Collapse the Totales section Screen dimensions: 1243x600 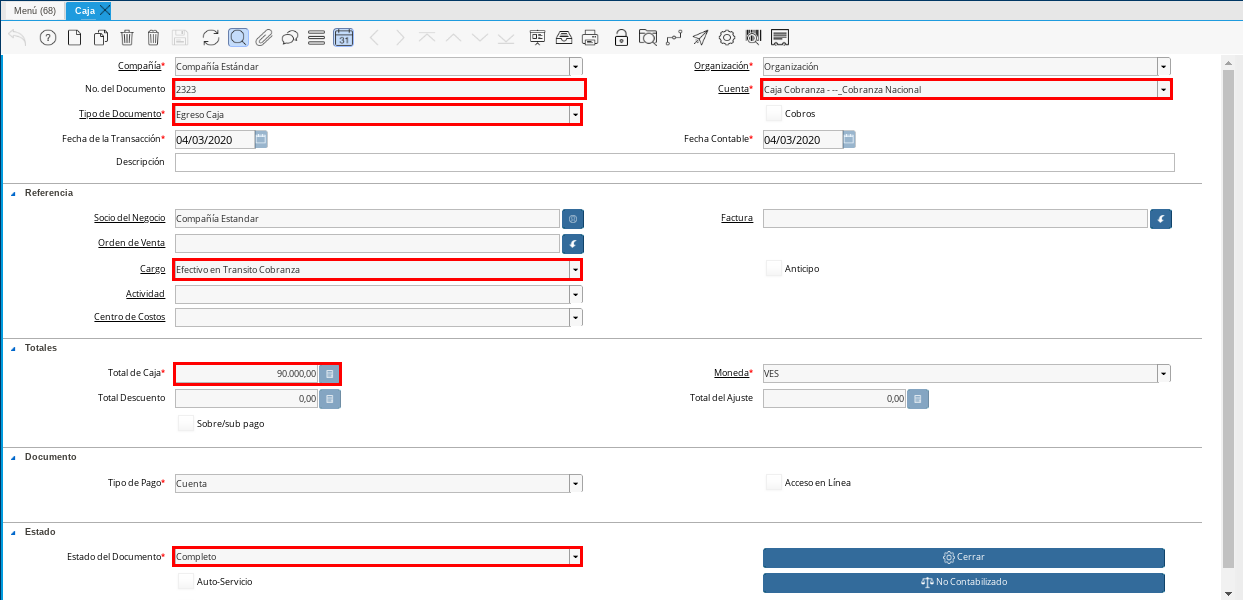[14, 348]
